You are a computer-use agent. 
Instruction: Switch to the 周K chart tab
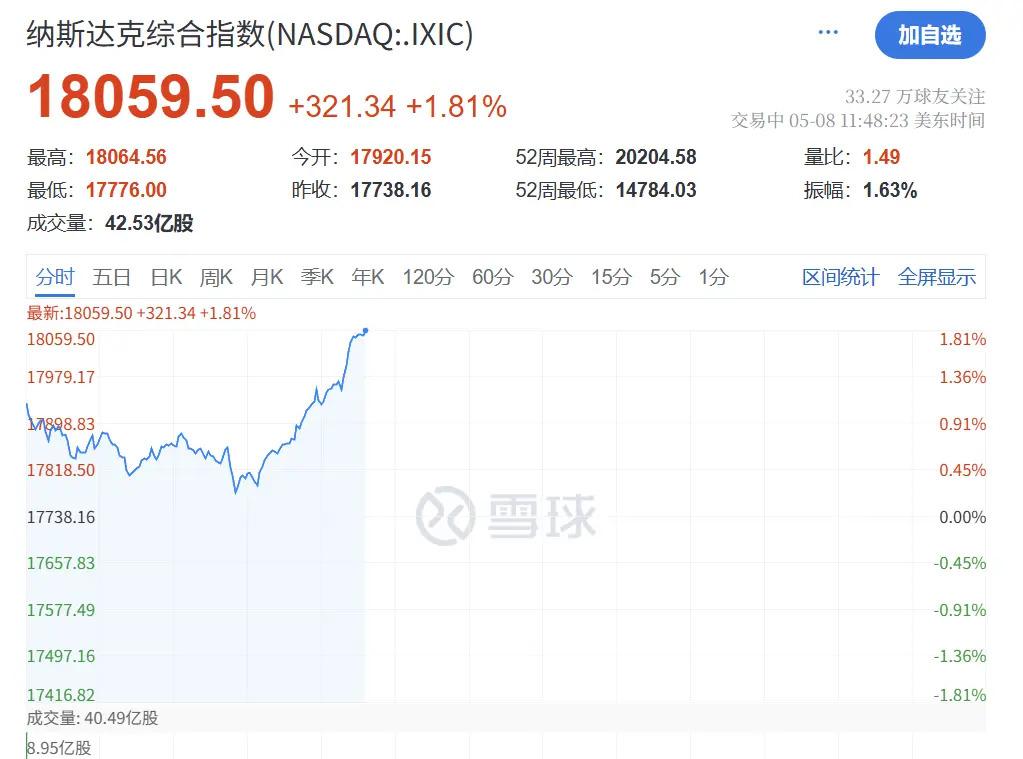pos(216,277)
